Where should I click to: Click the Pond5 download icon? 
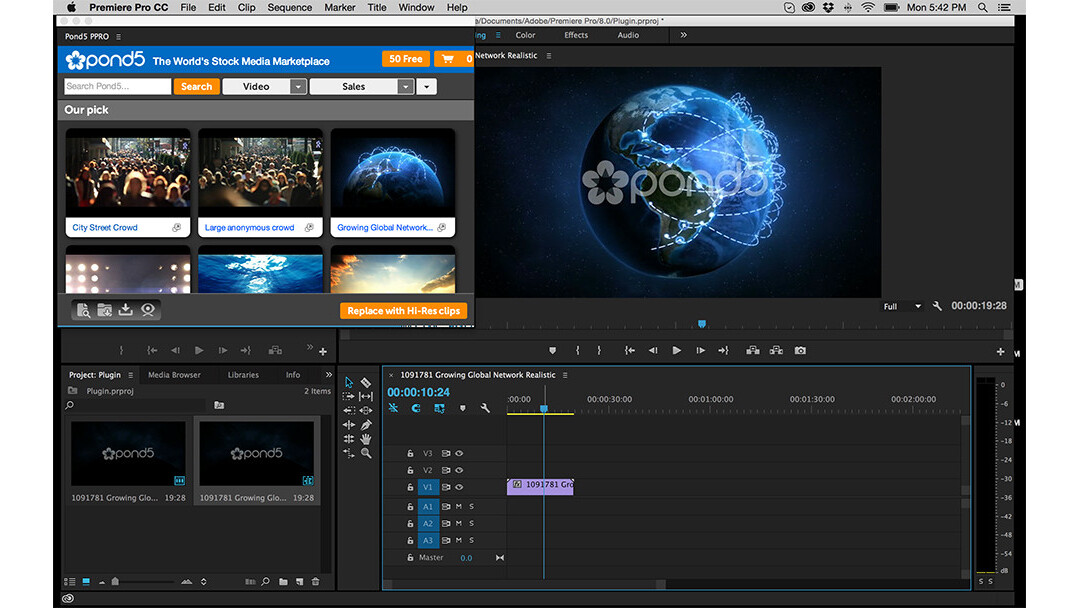tap(126, 310)
